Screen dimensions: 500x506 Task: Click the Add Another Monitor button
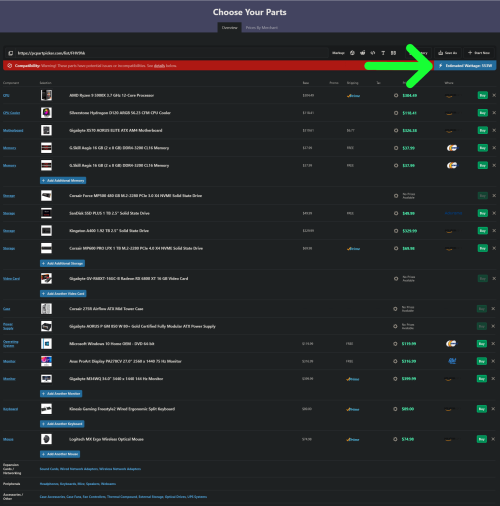(x=61, y=394)
